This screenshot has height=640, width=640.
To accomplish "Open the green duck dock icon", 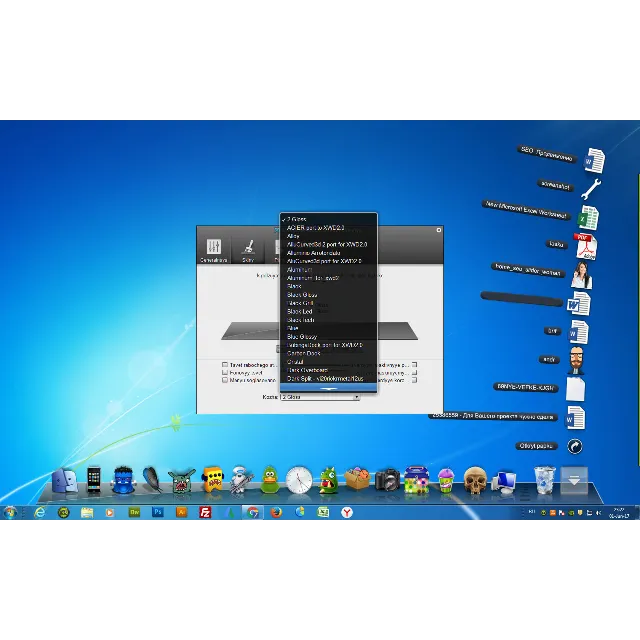I will (270, 480).
